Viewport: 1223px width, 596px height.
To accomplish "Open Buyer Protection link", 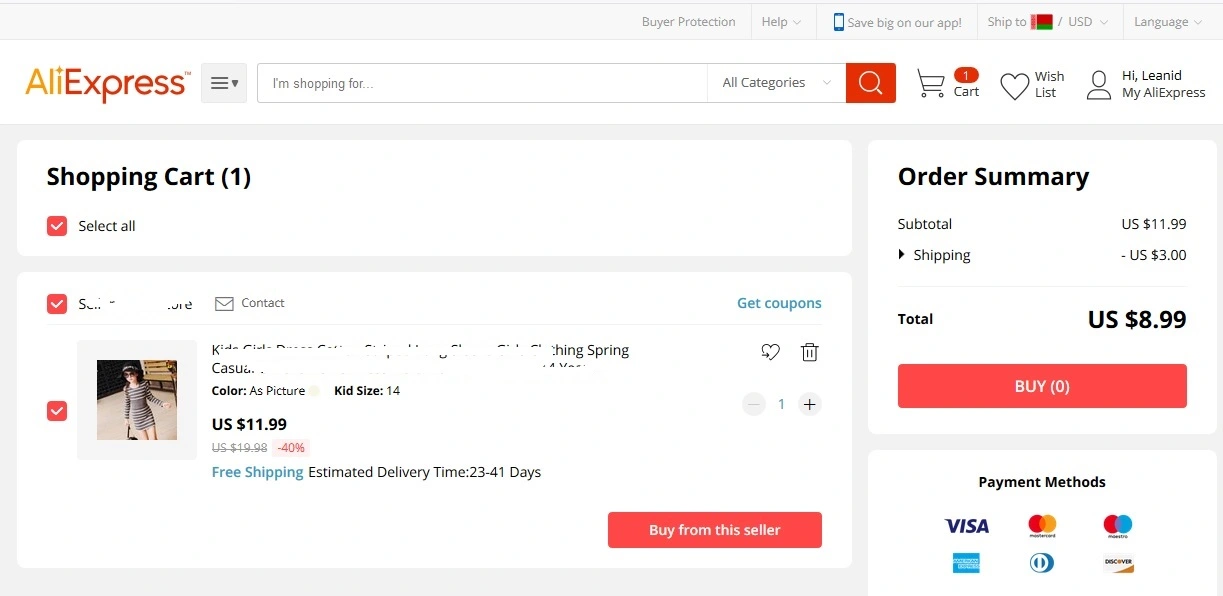I will [x=689, y=22].
